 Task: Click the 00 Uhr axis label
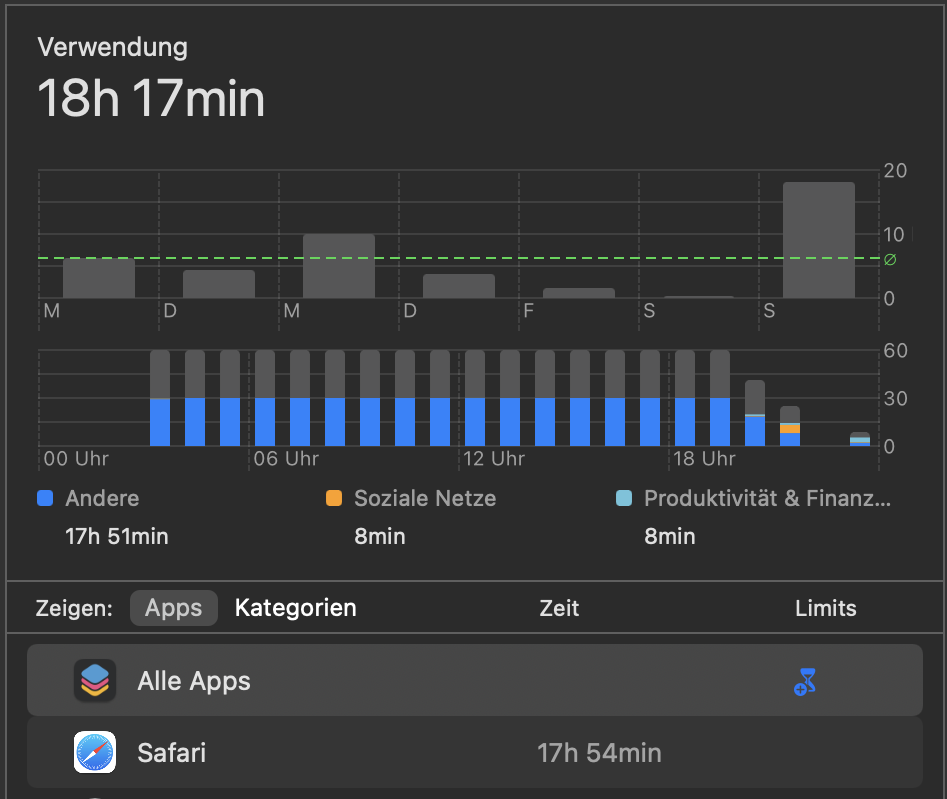(x=76, y=459)
